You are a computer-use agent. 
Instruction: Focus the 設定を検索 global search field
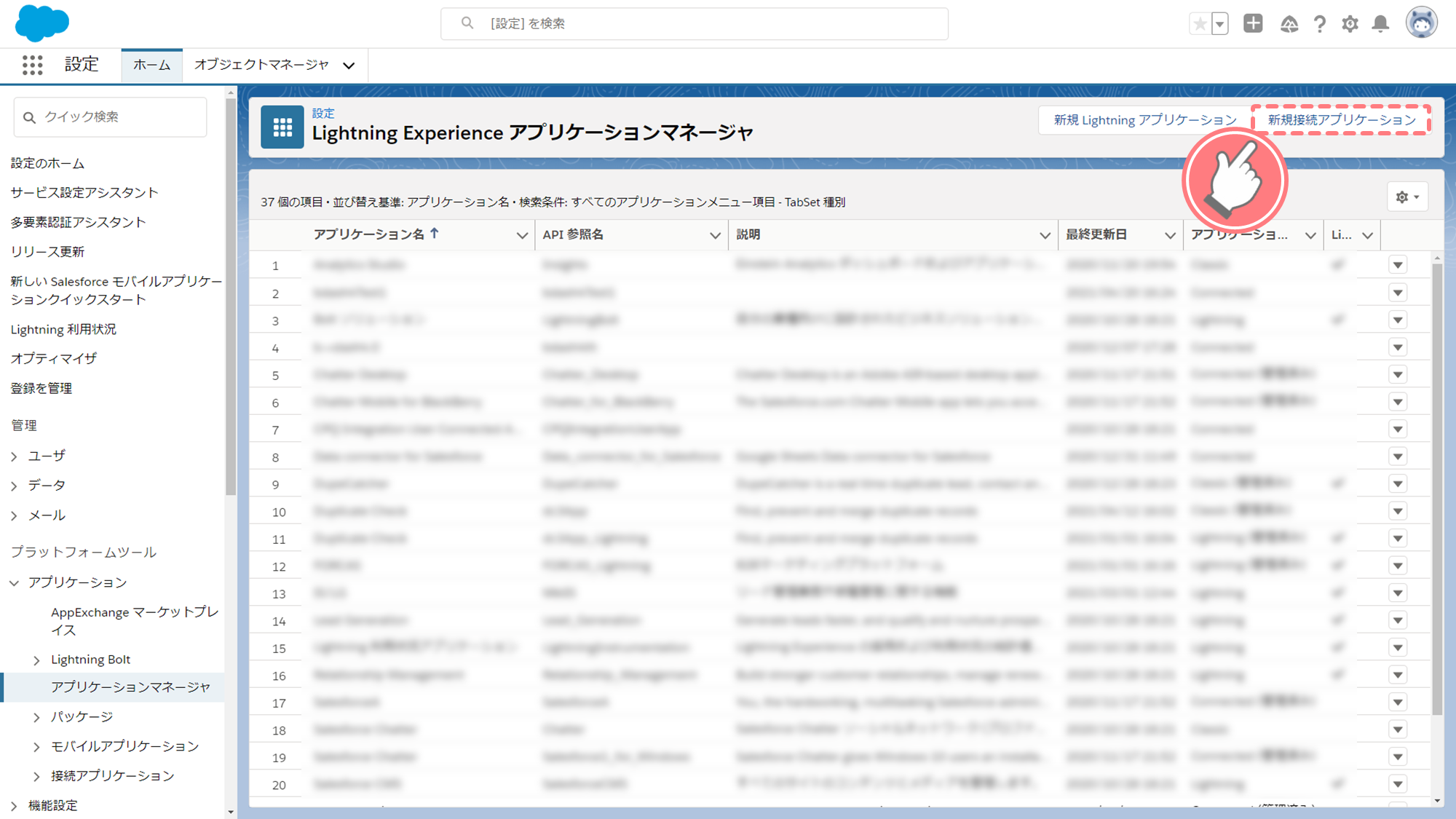(694, 23)
